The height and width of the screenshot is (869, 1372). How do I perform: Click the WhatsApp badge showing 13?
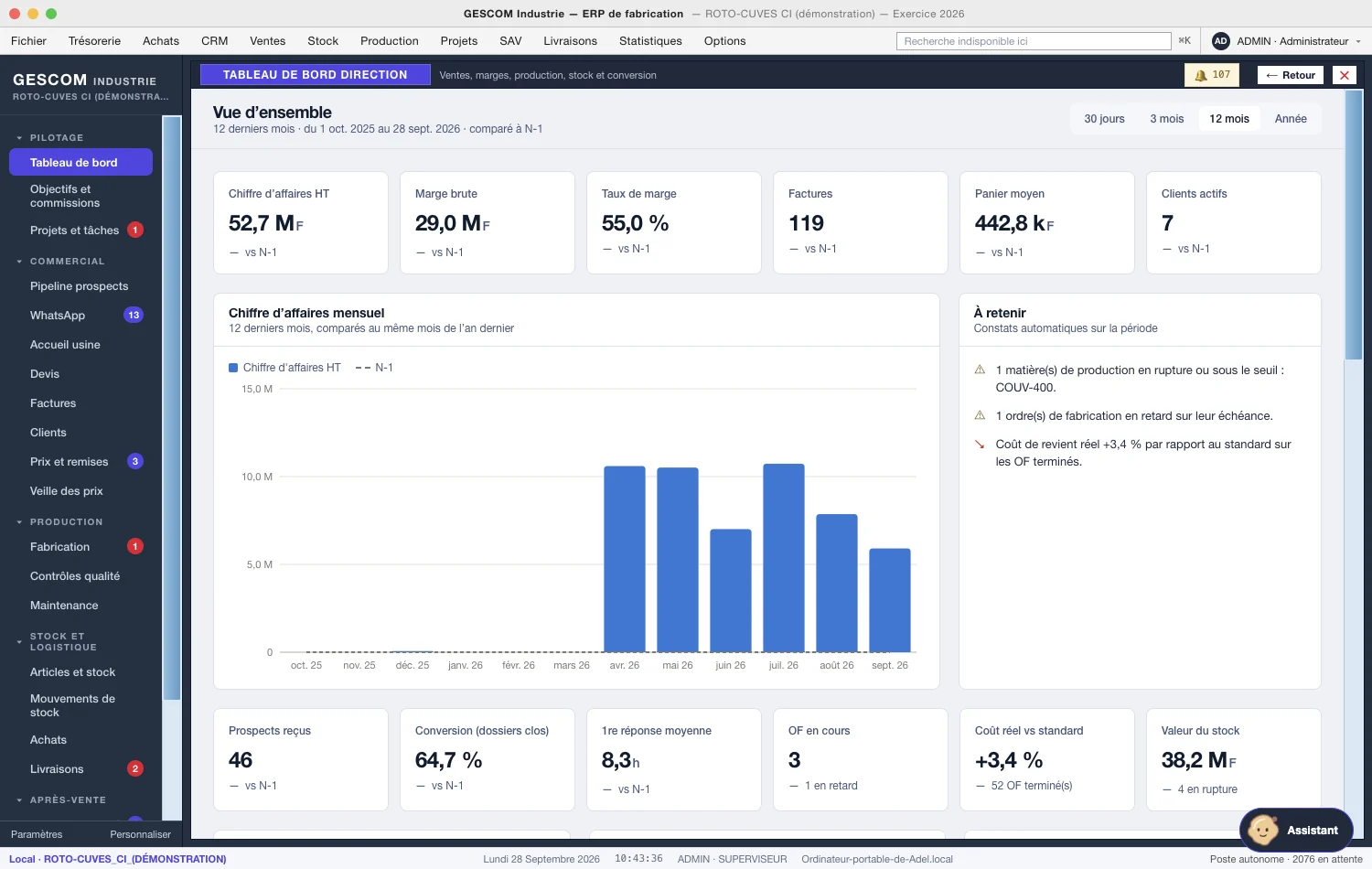tap(134, 315)
